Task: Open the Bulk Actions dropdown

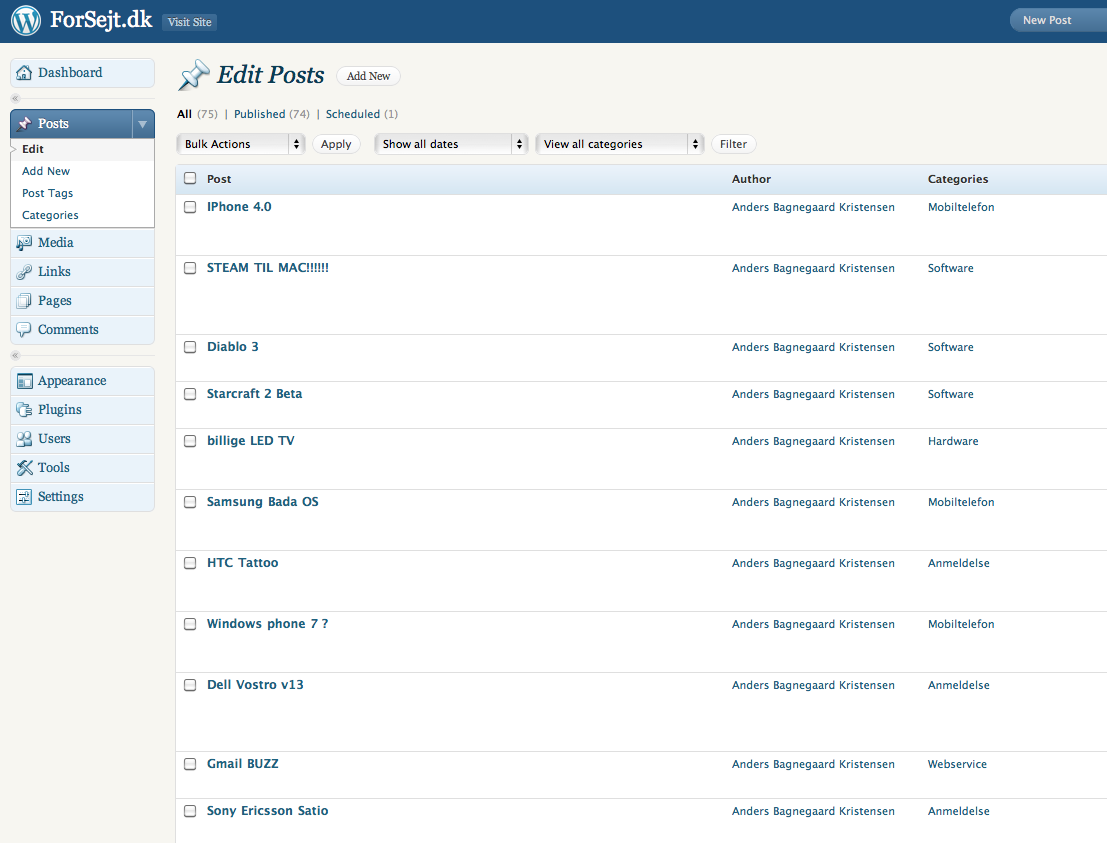Action: pyautogui.click(x=241, y=144)
